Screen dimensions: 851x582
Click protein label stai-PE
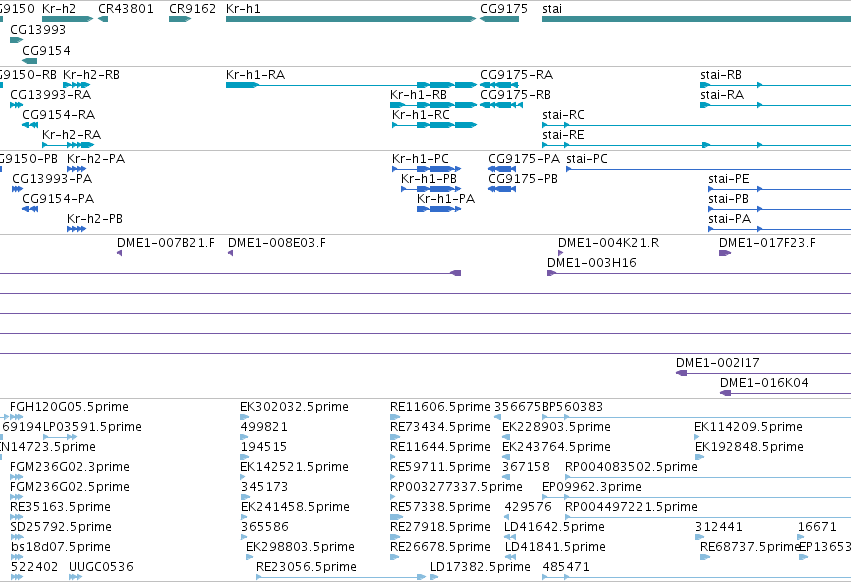728,179
